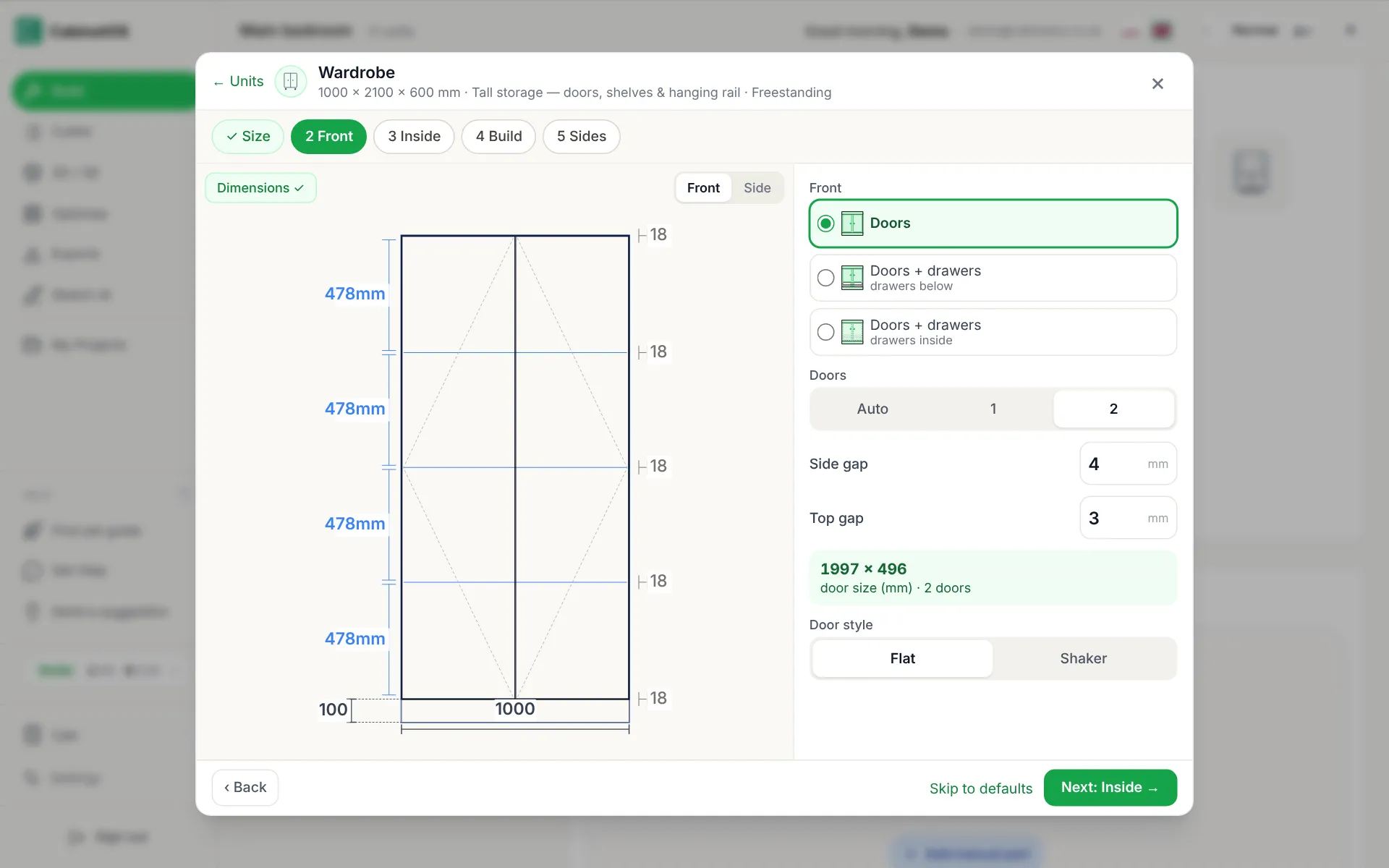Click the drawers-inside option icon
The image size is (1389, 868).
(x=852, y=332)
